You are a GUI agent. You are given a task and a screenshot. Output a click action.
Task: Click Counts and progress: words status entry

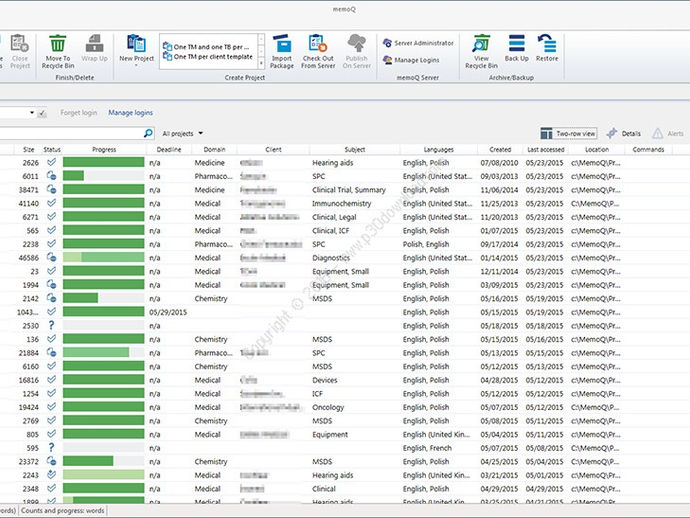[x=63, y=511]
